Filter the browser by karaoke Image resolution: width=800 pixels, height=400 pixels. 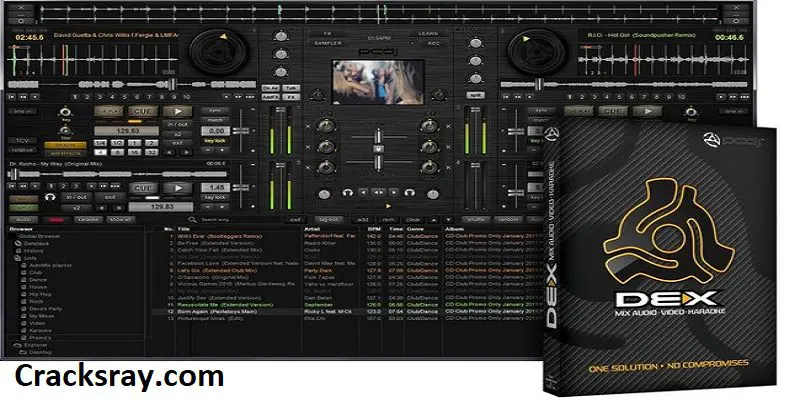pyautogui.click(x=88, y=219)
